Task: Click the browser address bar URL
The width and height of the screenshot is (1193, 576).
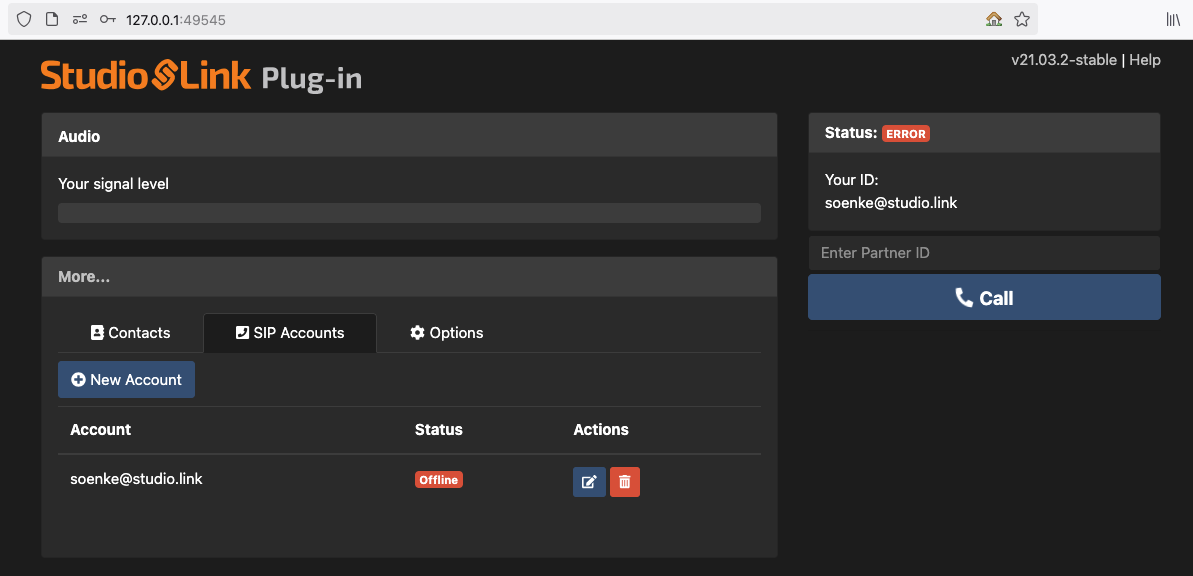Action: (x=176, y=19)
